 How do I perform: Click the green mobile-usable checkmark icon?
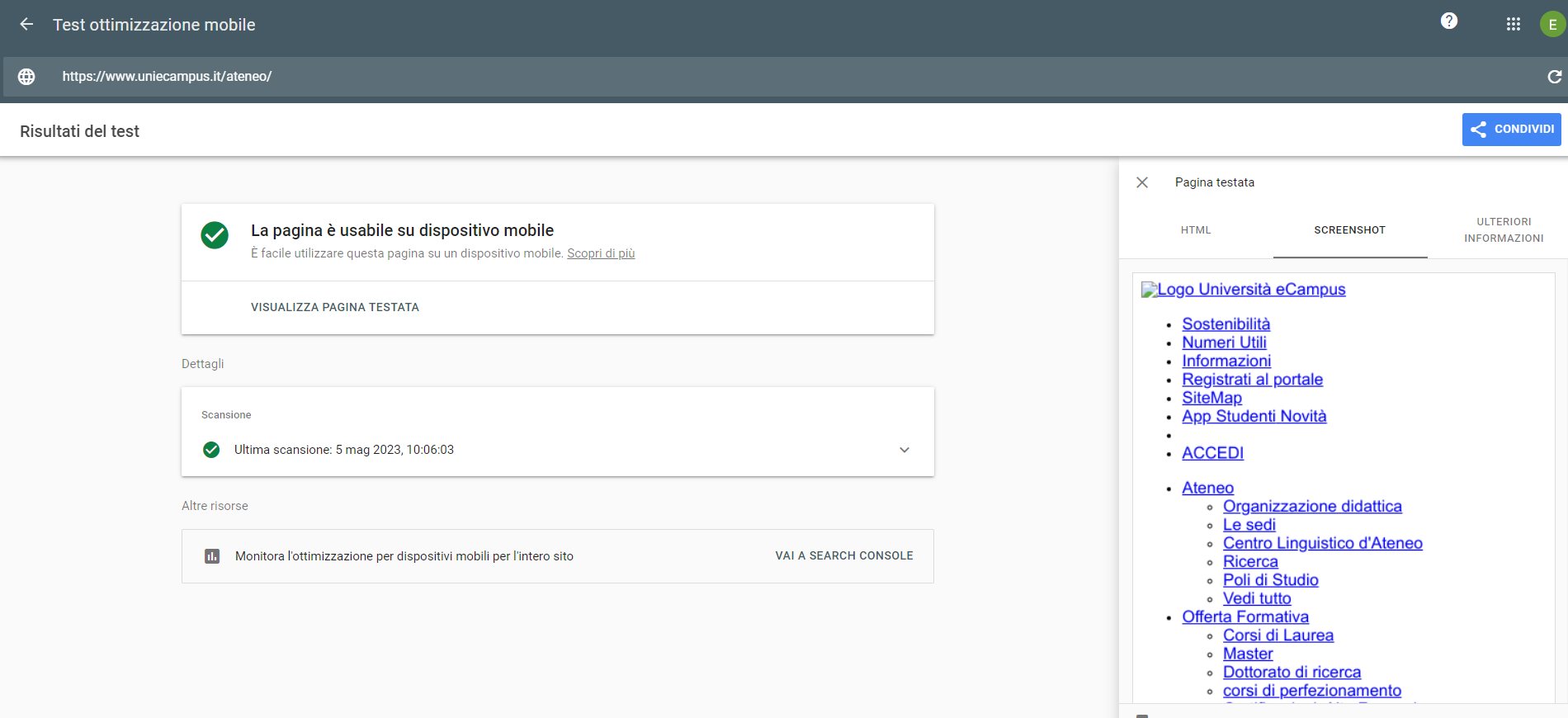tap(215, 235)
